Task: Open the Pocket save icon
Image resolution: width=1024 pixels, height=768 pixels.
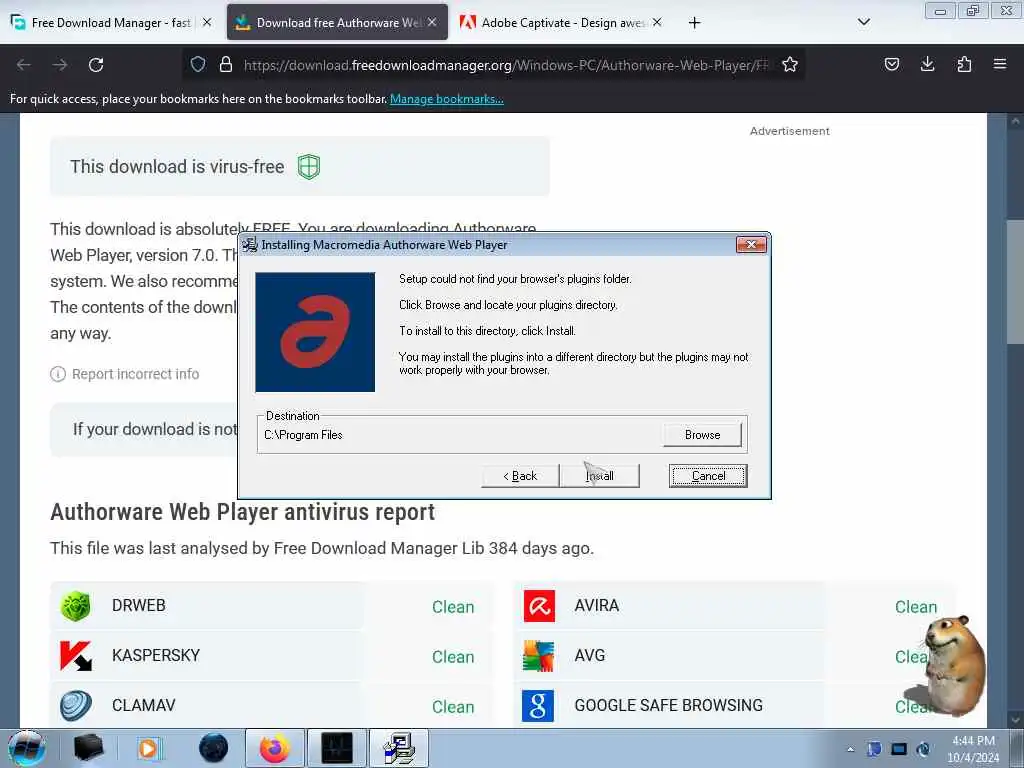Action: (891, 64)
